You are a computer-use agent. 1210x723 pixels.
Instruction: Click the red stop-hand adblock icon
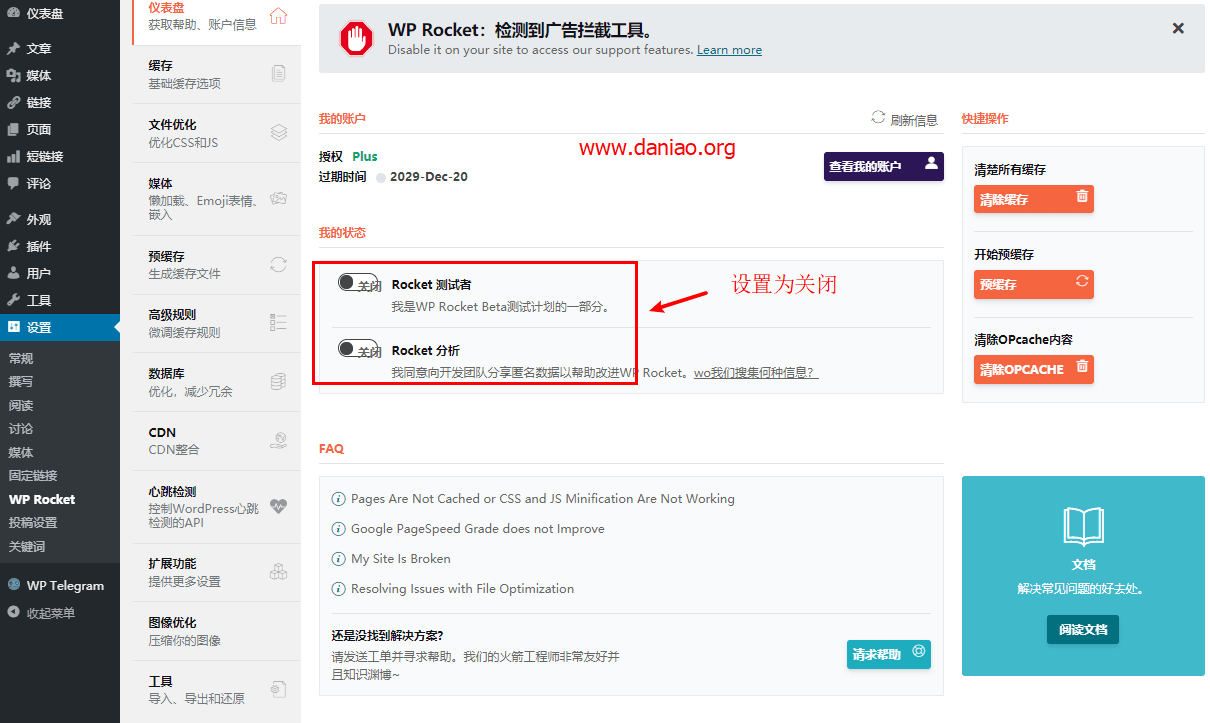tap(356, 38)
